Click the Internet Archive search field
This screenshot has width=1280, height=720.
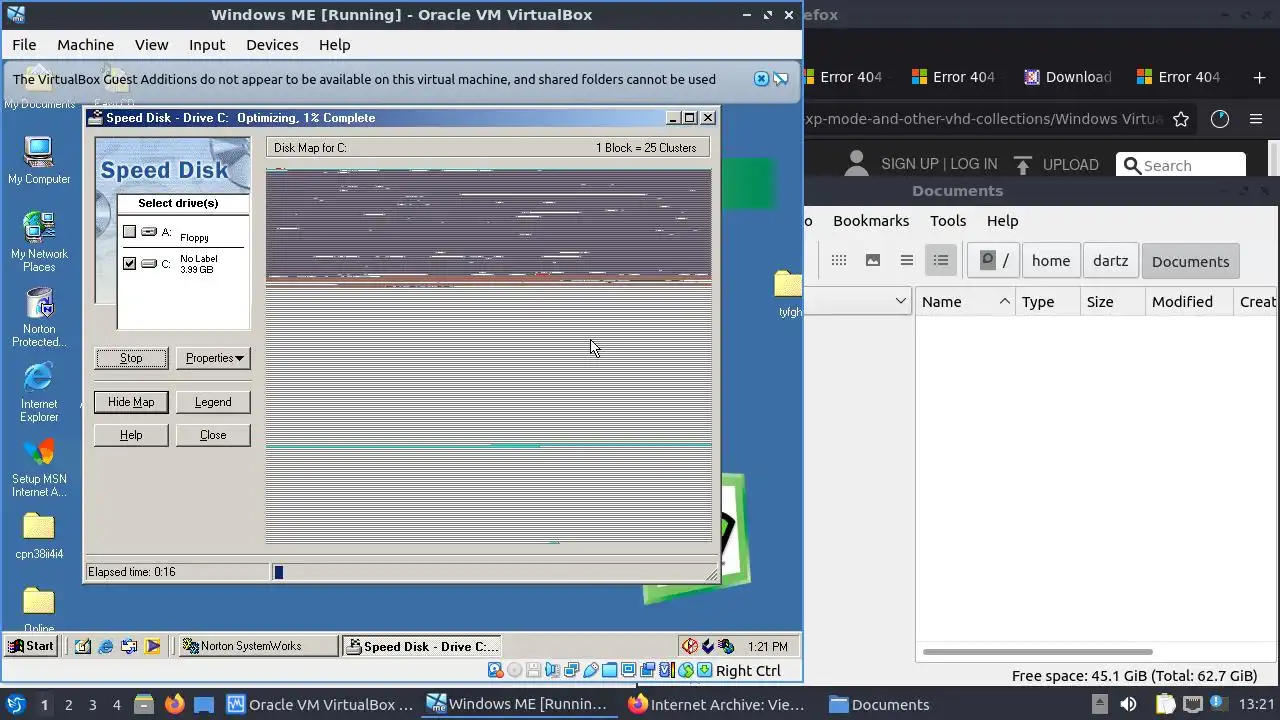[1181, 166]
